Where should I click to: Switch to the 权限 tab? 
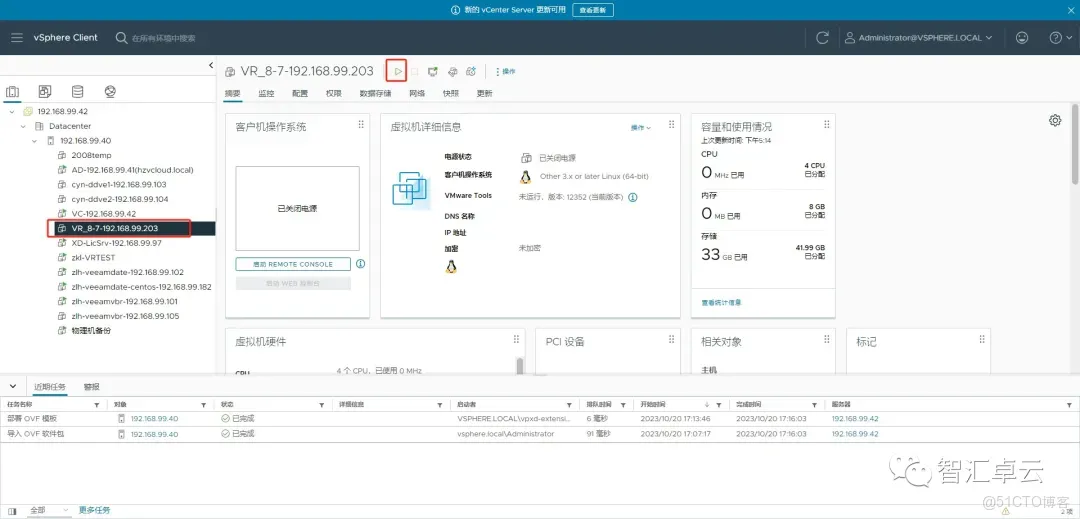click(333, 94)
